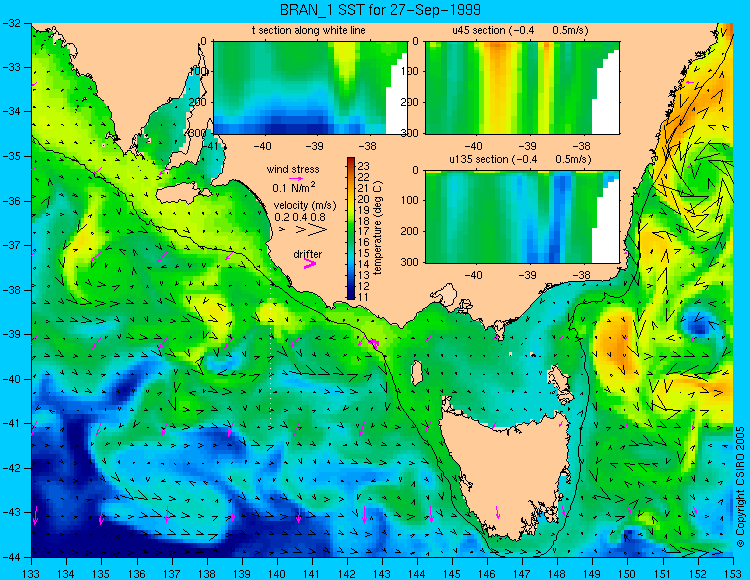
Task: Click the '-39' label under the u45 section
Action: click(x=528, y=146)
